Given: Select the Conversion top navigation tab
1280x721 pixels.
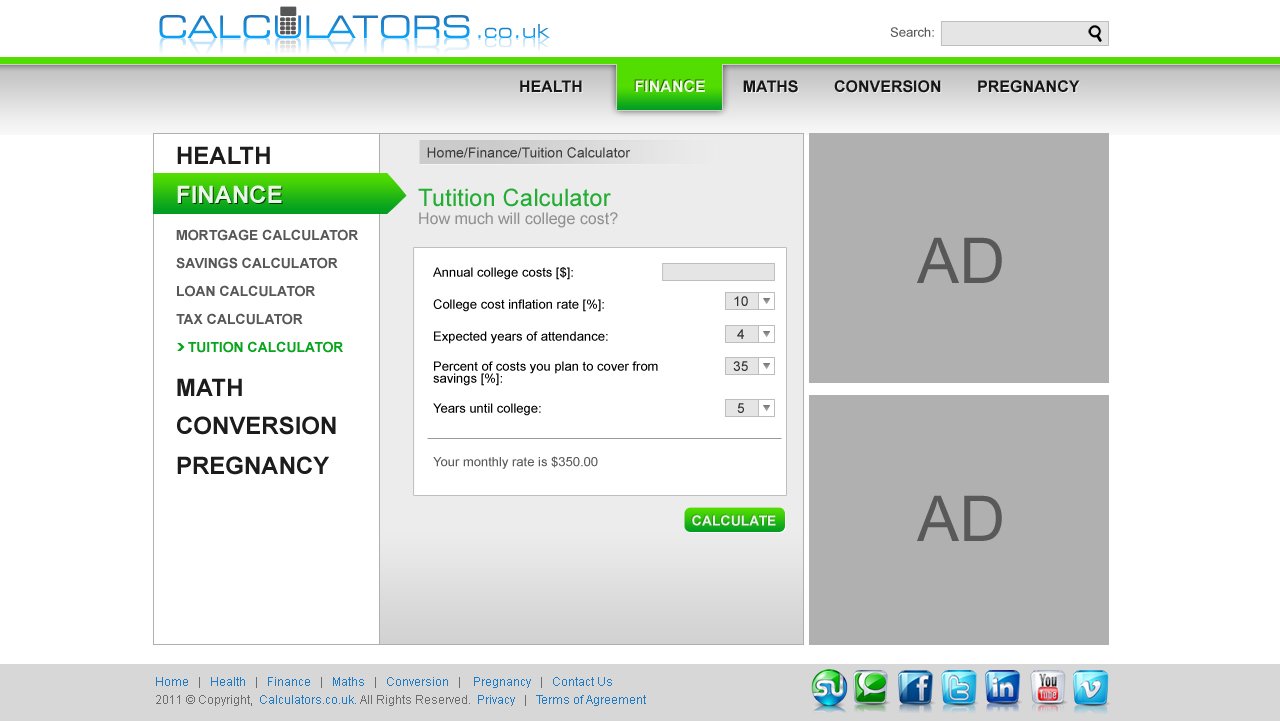Looking at the screenshot, I should [x=887, y=87].
